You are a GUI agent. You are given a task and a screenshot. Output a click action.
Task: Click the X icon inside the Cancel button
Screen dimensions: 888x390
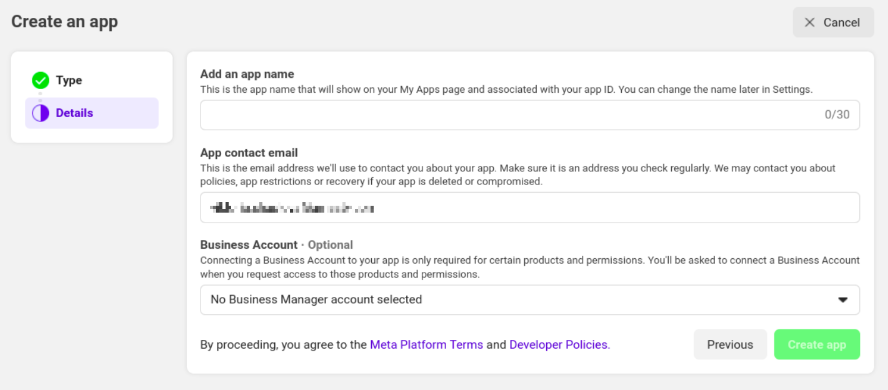(x=810, y=22)
